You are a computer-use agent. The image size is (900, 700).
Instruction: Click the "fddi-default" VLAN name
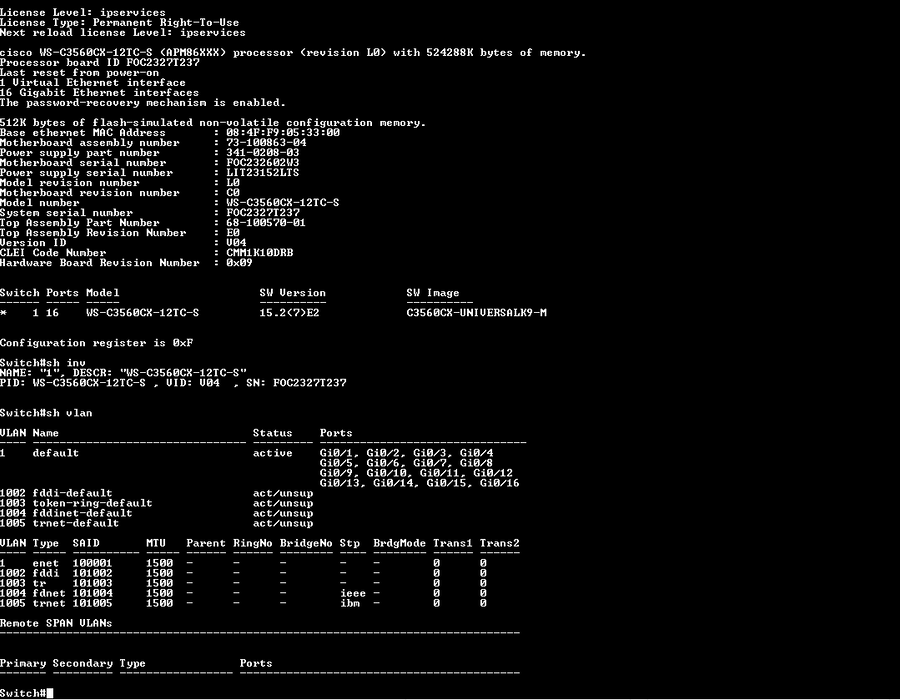(73, 493)
